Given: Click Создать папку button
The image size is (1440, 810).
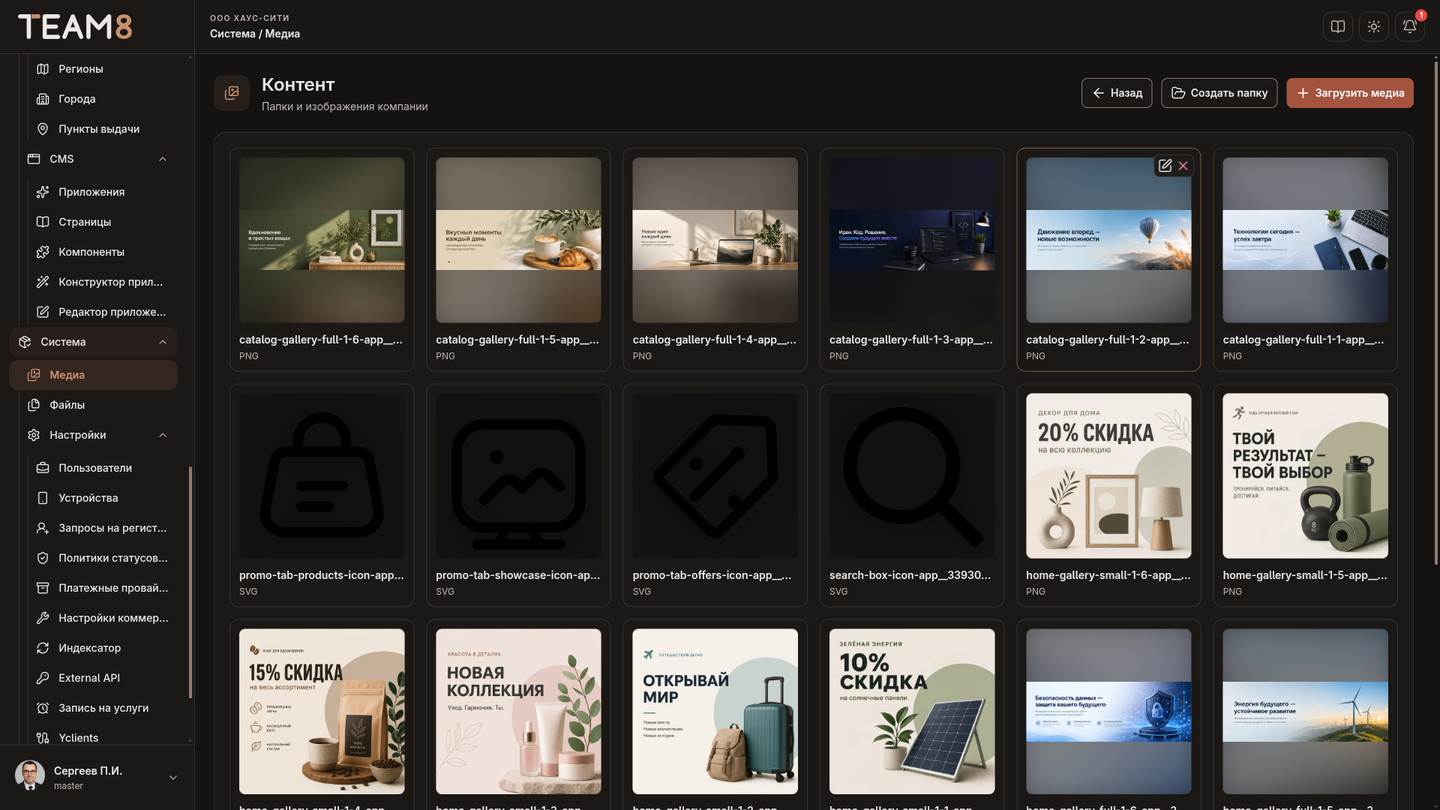Looking at the screenshot, I should click(1219, 93).
